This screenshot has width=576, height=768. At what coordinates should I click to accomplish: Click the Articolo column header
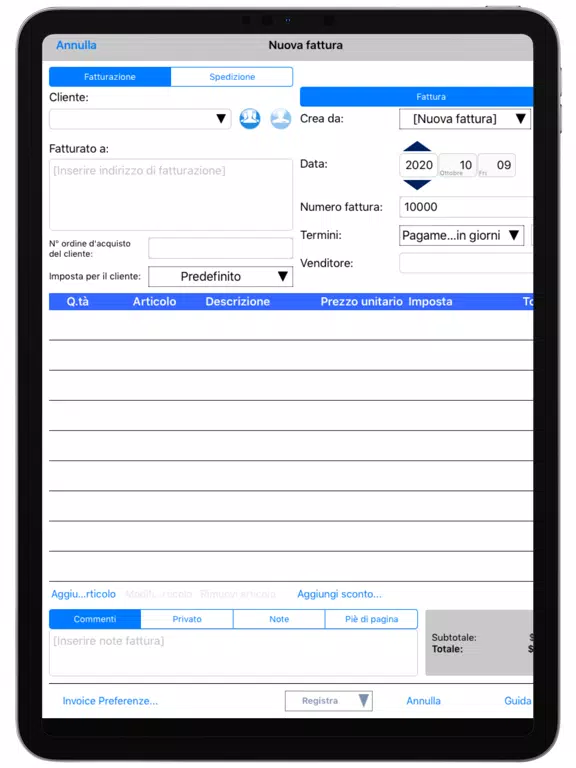coord(154,302)
